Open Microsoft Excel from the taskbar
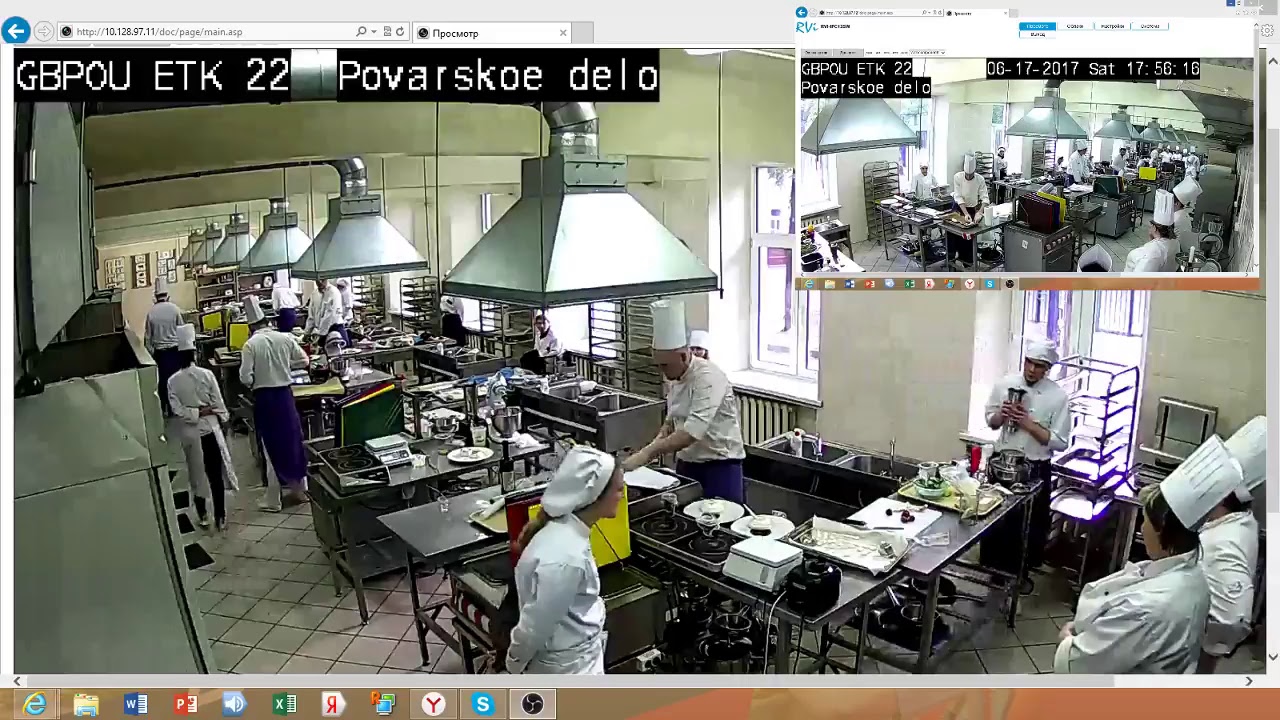1280x720 pixels. [284, 705]
